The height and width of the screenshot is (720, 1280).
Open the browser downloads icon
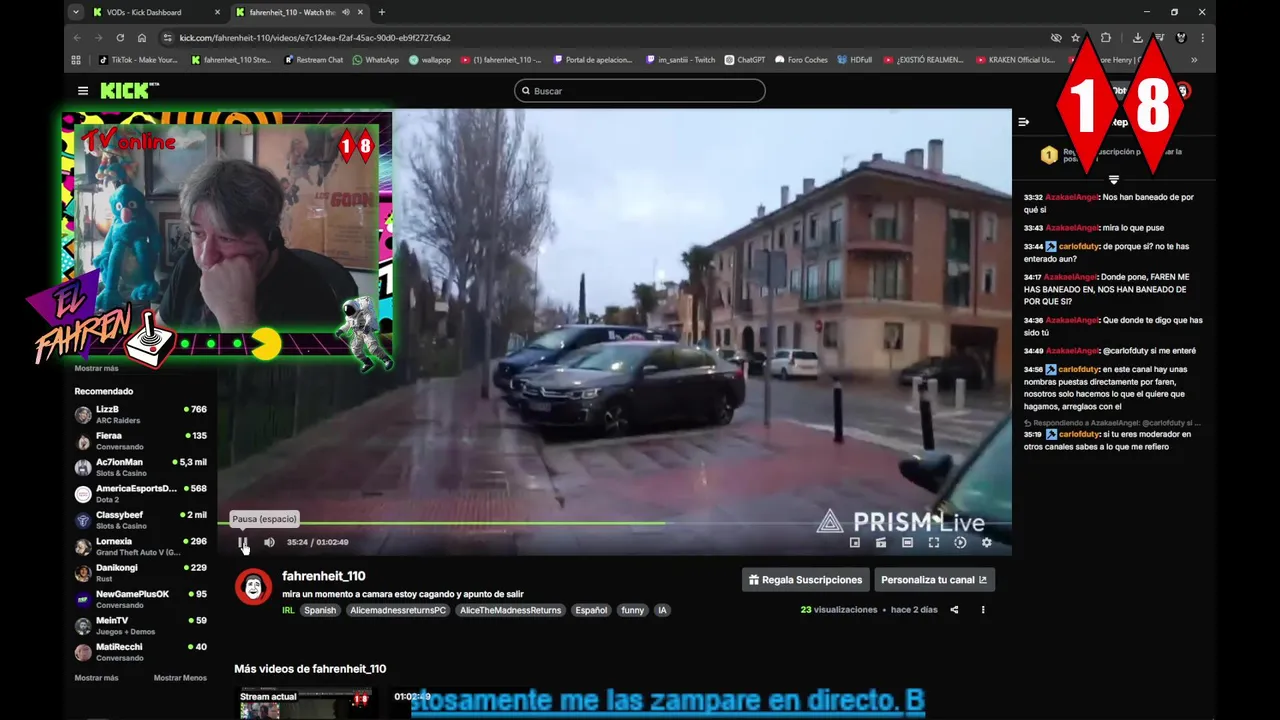1138,38
